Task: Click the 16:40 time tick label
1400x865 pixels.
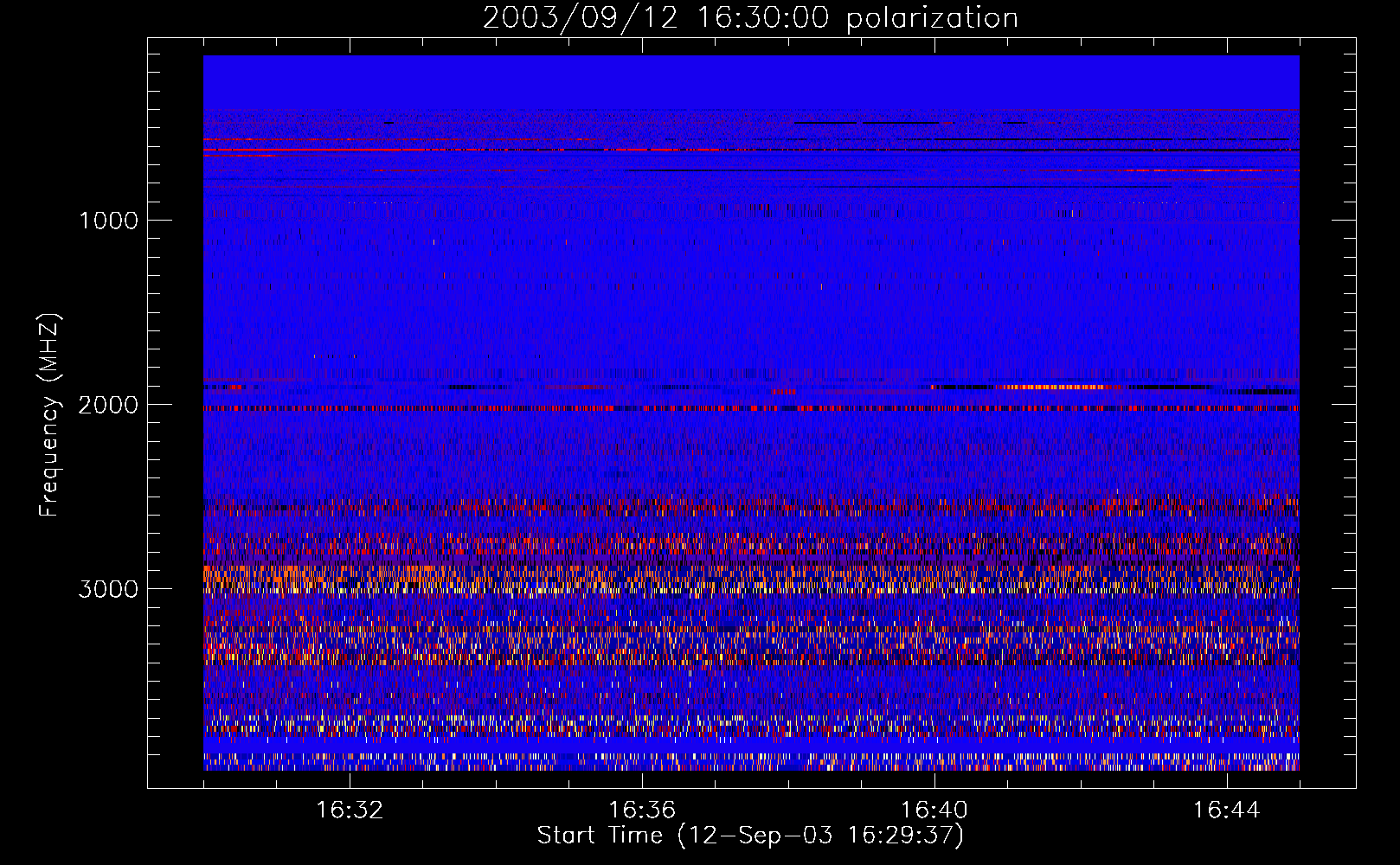Action: (934, 811)
